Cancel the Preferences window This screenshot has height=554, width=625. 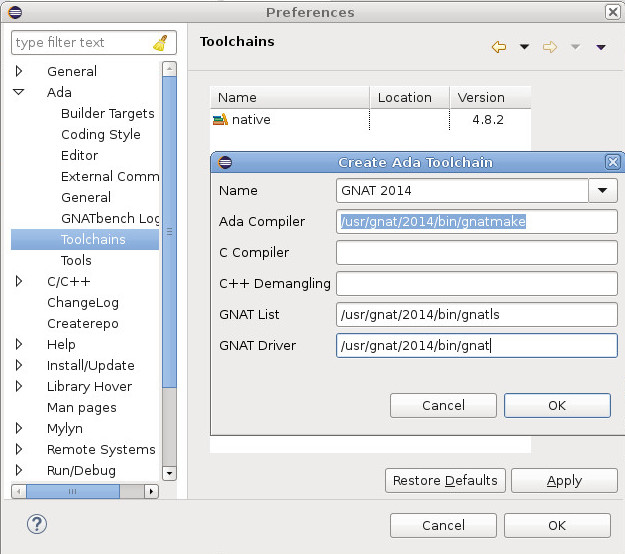pos(443,525)
